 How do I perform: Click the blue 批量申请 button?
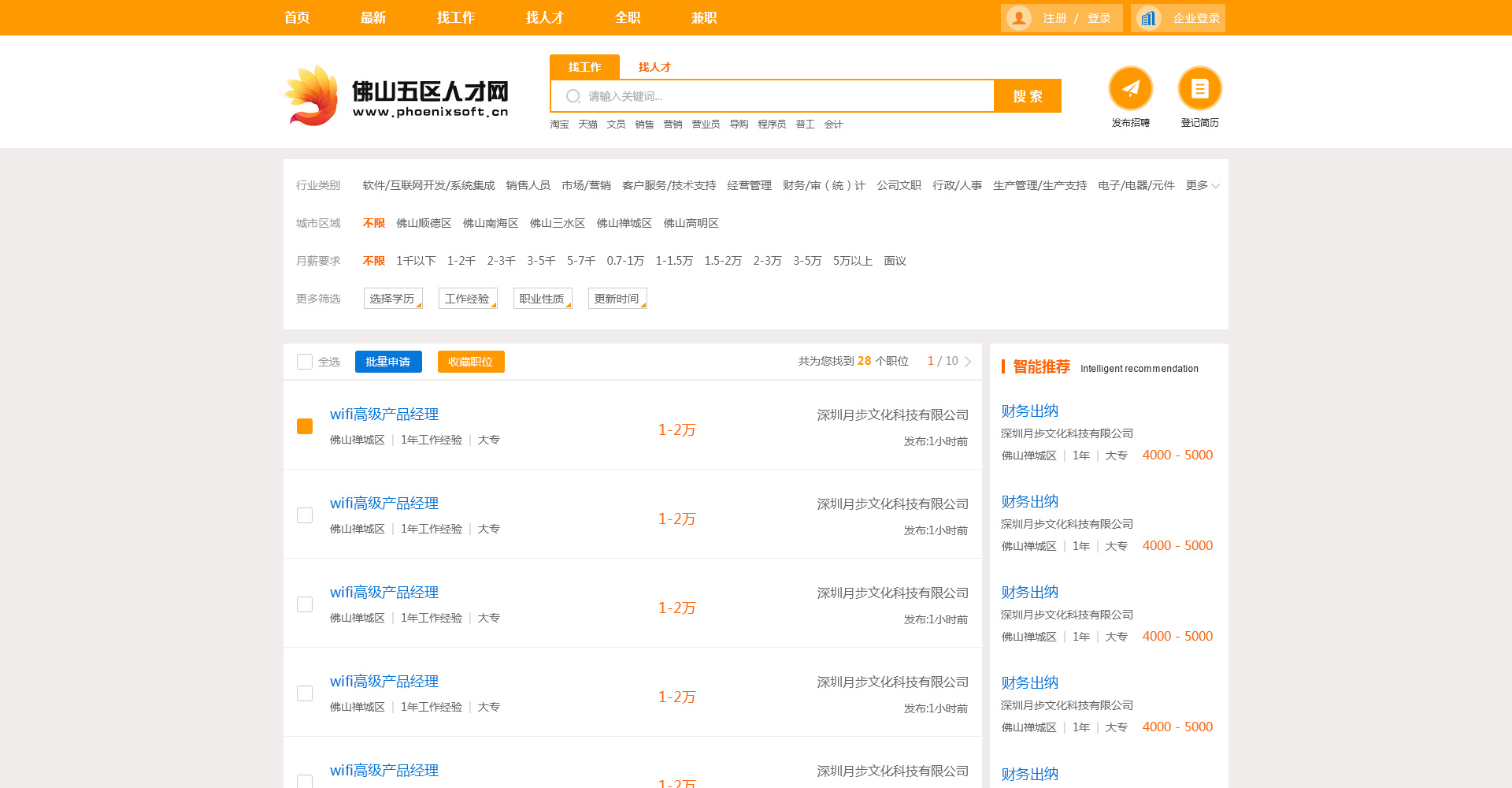click(388, 362)
